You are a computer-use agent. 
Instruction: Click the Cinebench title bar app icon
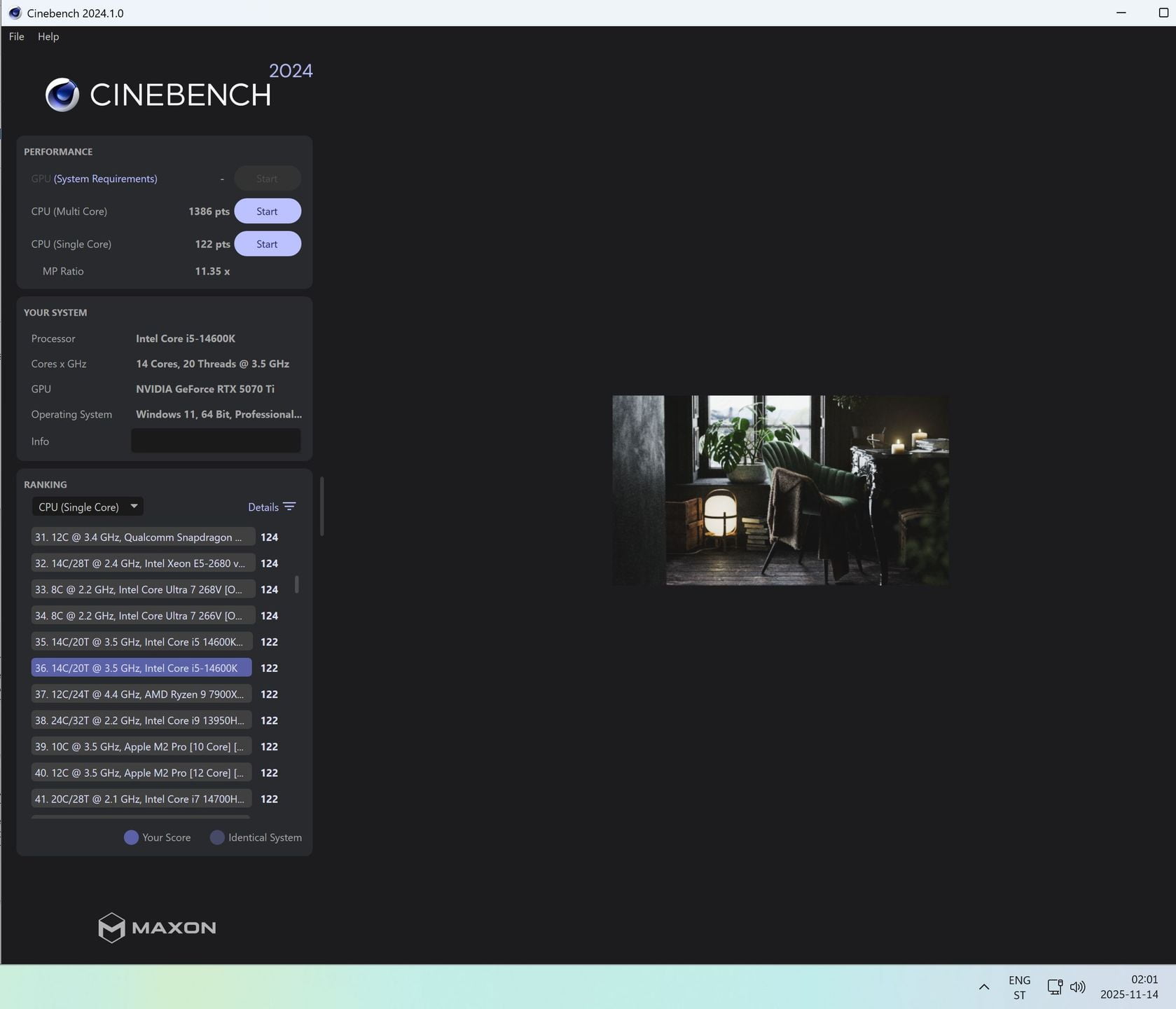coord(15,13)
